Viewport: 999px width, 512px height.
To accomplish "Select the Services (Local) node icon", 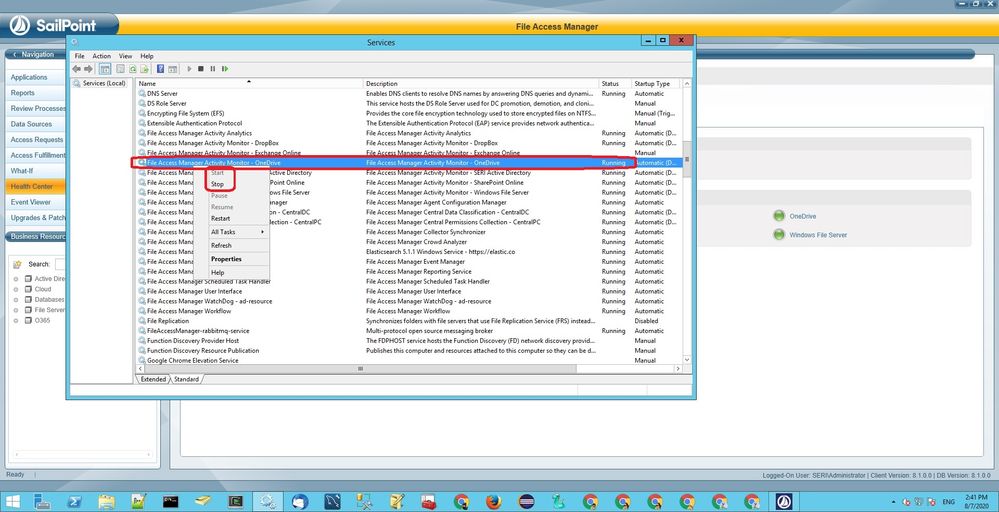I will point(77,83).
